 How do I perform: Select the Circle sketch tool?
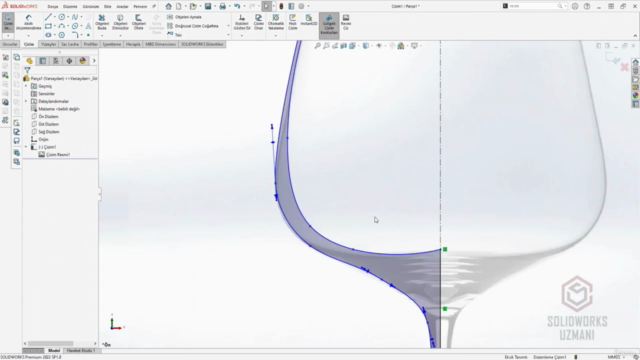62,17
